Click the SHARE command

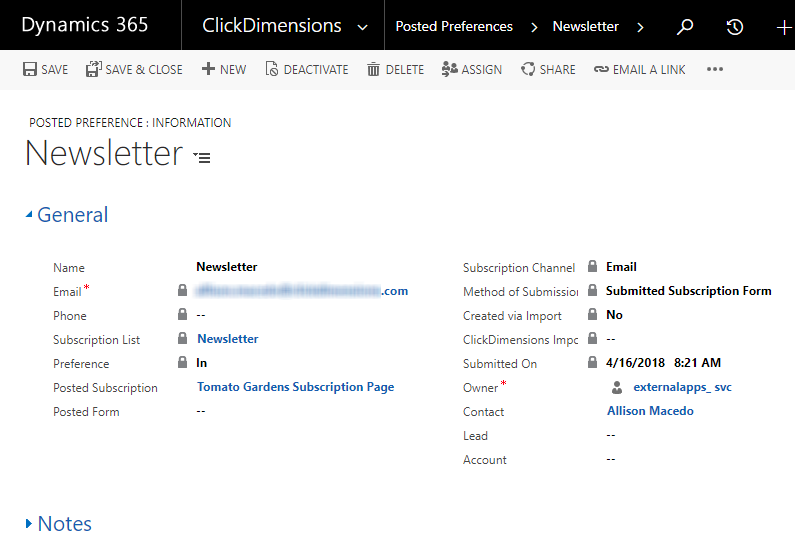coord(548,69)
